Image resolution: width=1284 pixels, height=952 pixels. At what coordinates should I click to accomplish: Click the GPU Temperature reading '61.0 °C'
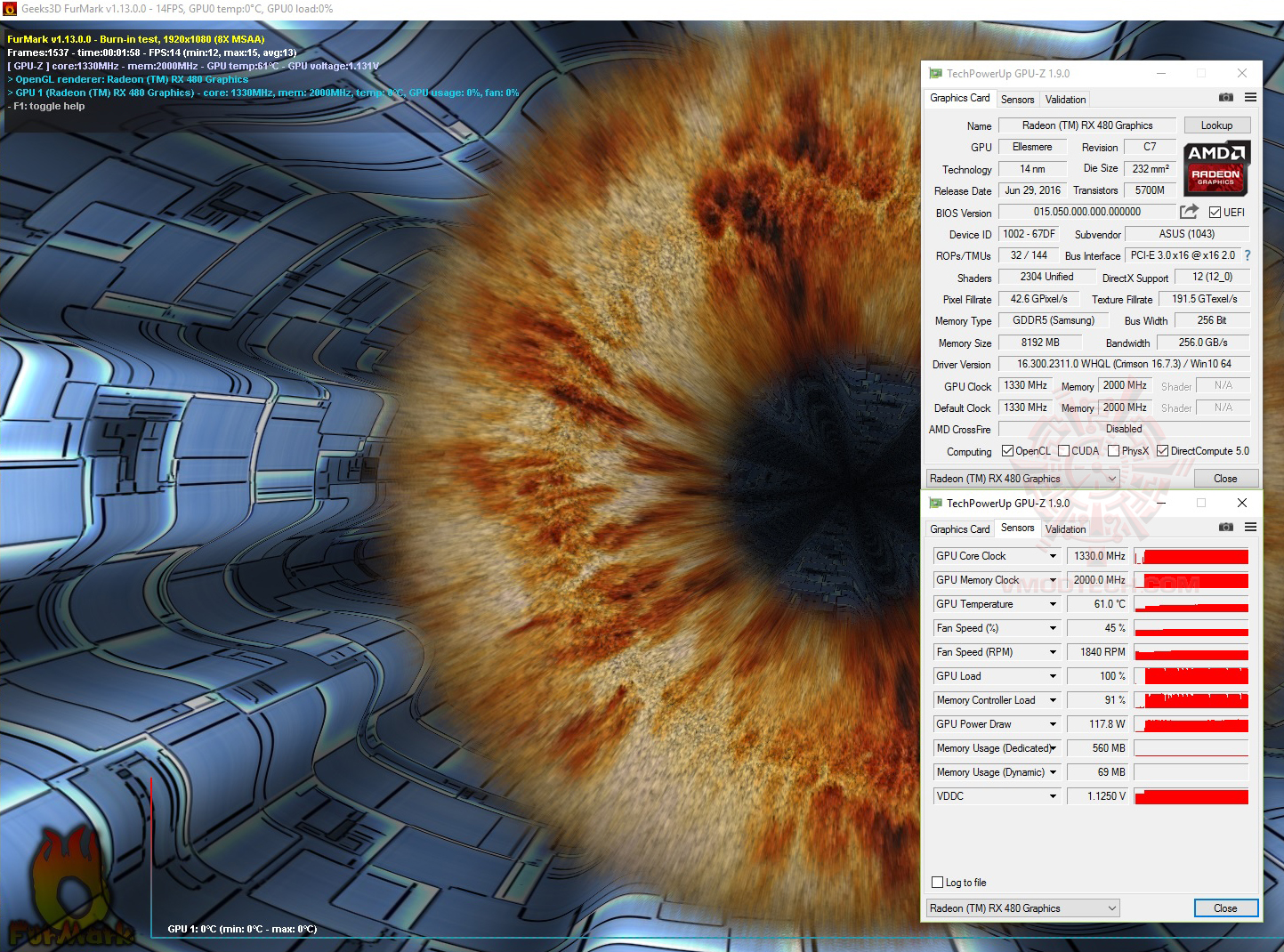(x=1098, y=604)
